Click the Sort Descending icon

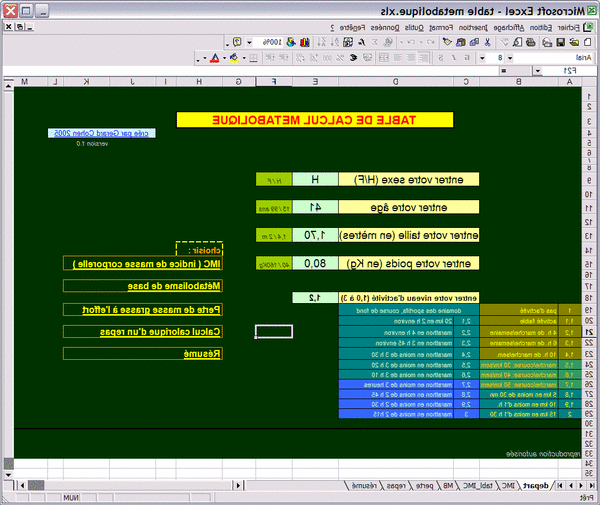coord(323,42)
